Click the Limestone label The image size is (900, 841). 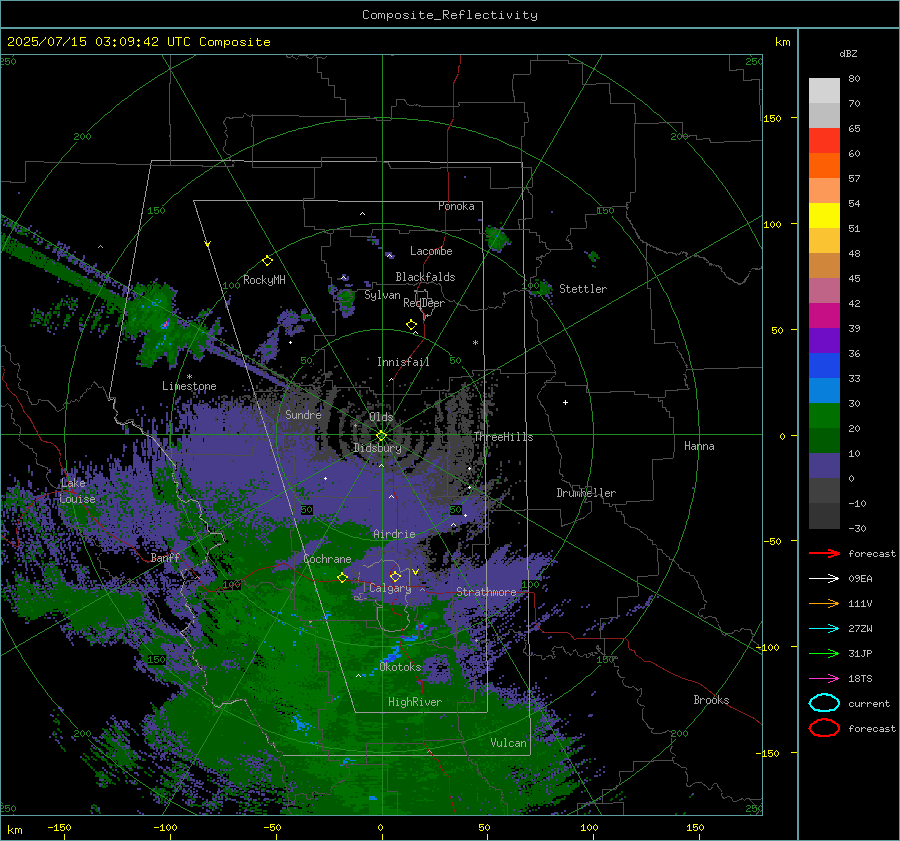point(189,386)
